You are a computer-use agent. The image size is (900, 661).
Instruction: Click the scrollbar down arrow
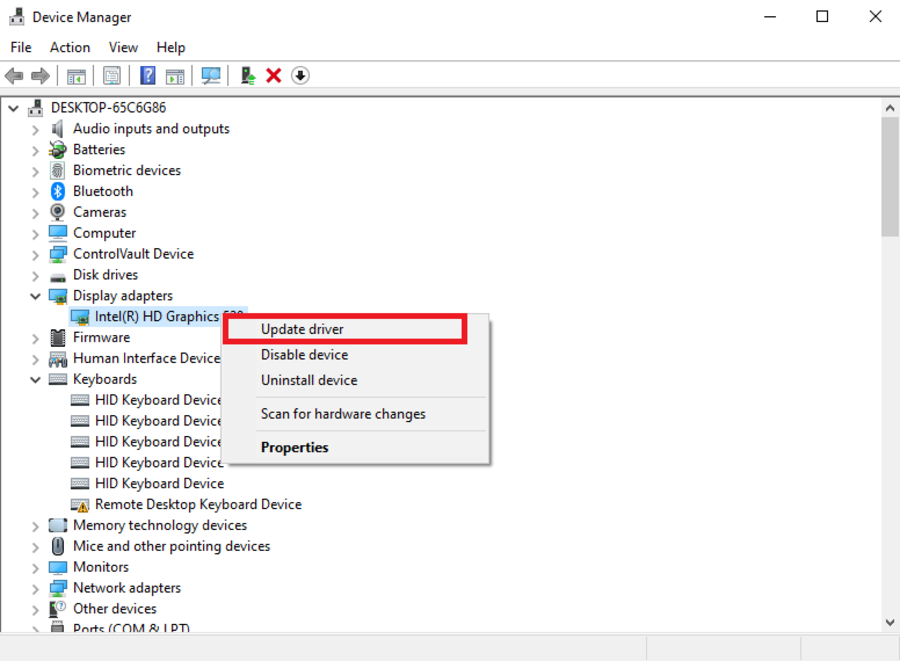[890, 623]
